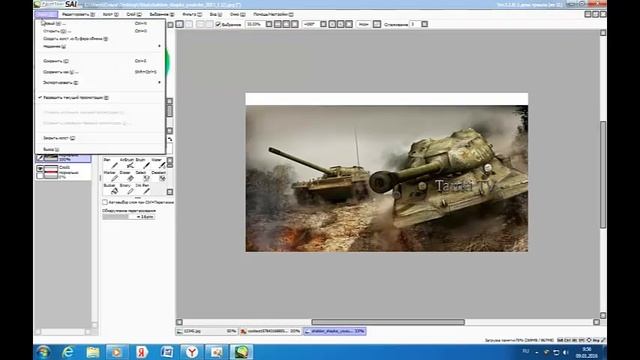Click the tool tray scroll-up arrow
The height and width of the screenshot is (360, 640).
[170, 160]
